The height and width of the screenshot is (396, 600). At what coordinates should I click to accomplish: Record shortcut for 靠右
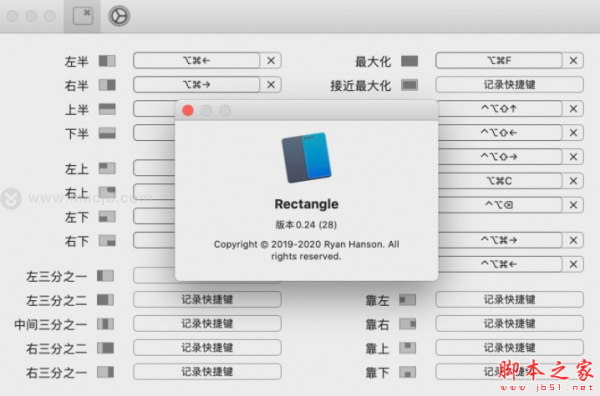[x=509, y=324]
